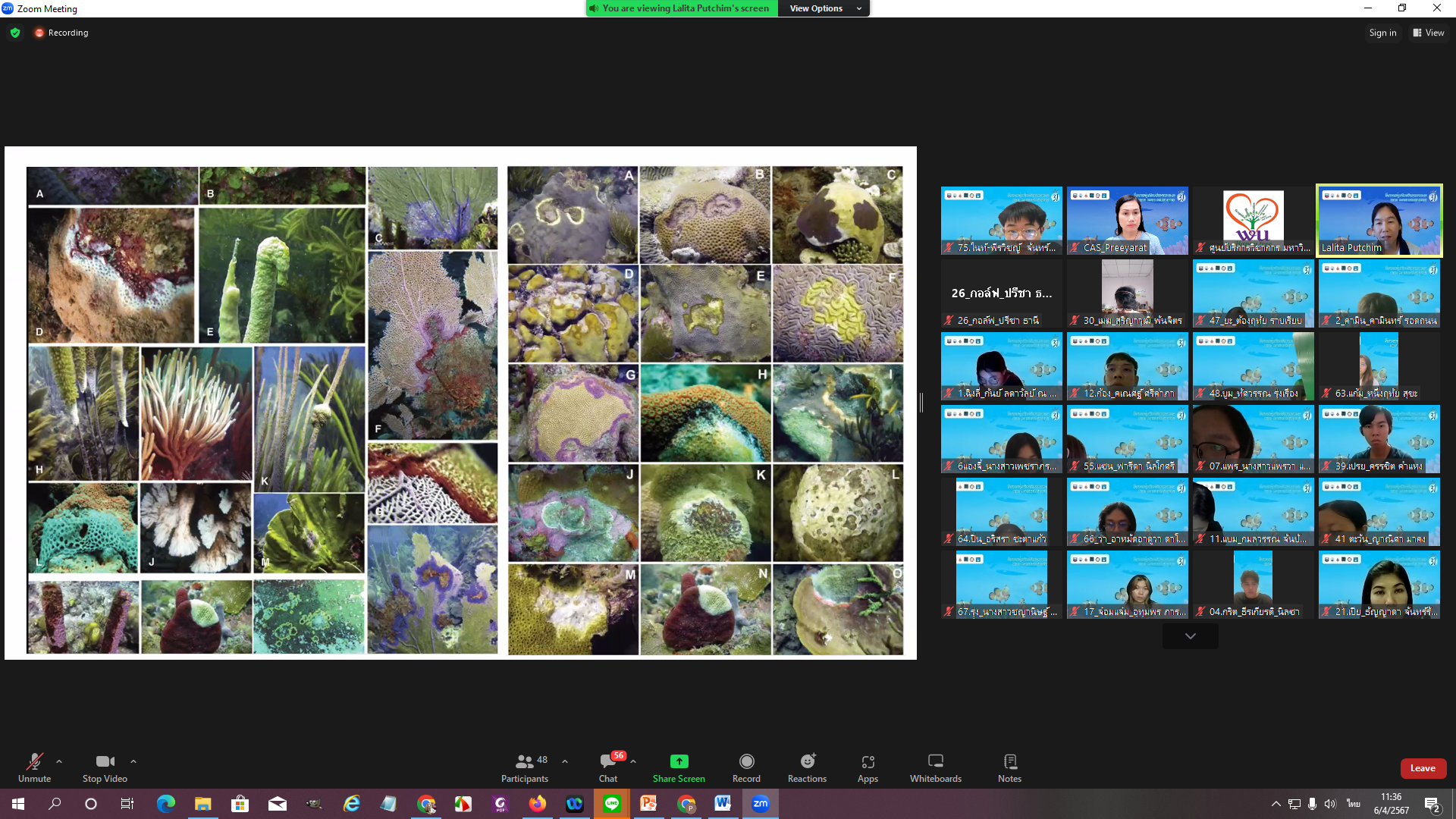Click the encryption shield icon
1456x819 pixels.
15,33
